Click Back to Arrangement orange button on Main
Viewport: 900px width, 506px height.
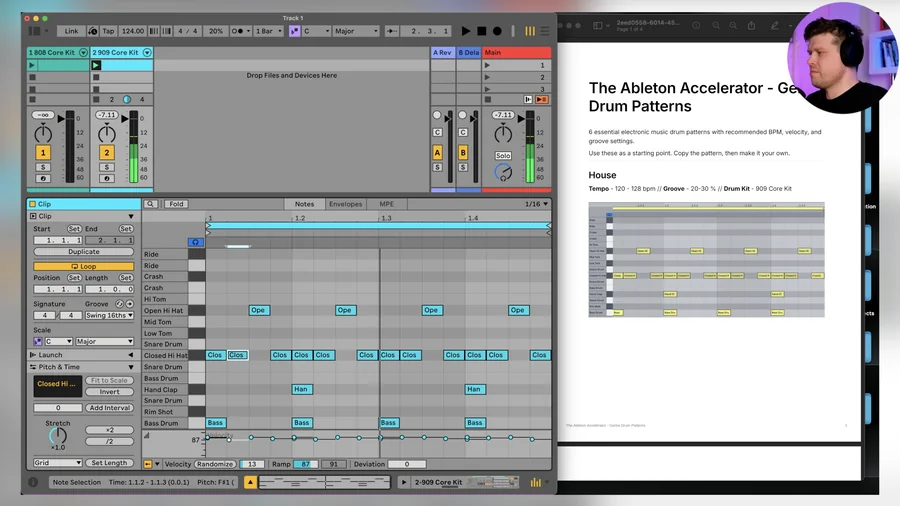pyautogui.click(x=541, y=99)
